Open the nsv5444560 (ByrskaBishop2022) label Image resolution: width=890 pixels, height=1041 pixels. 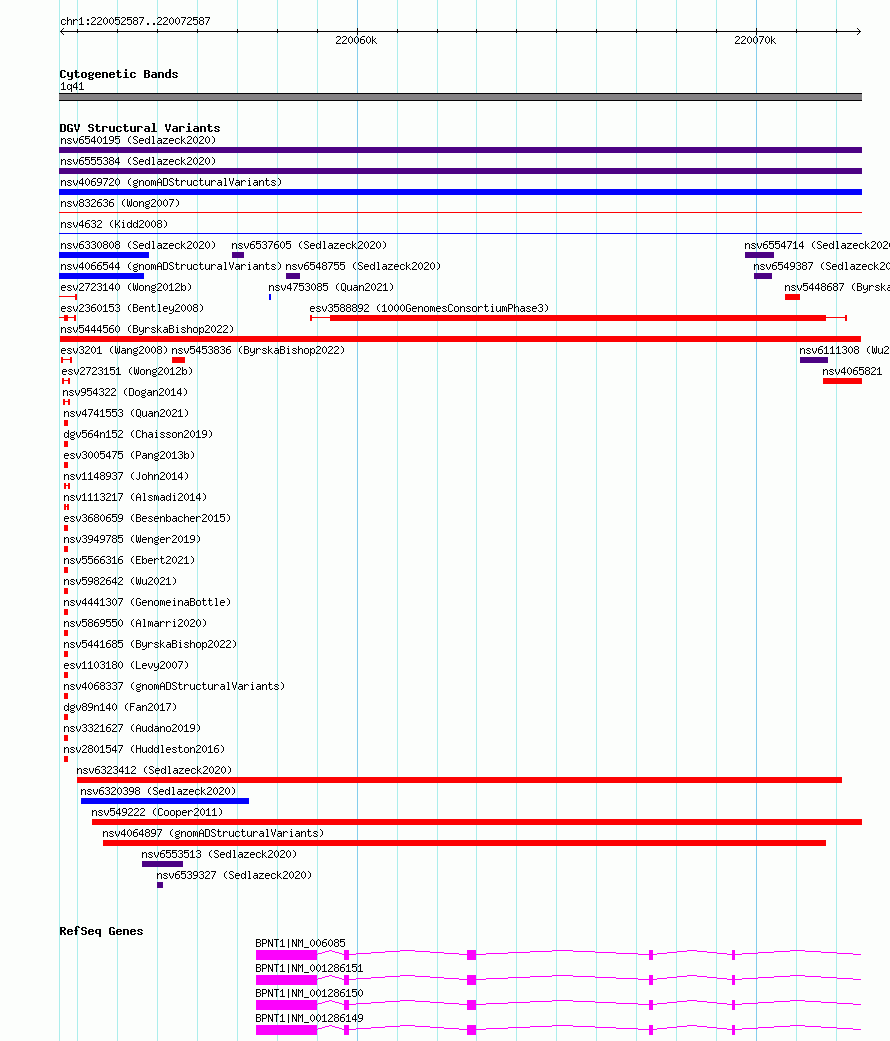pyautogui.click(x=147, y=329)
